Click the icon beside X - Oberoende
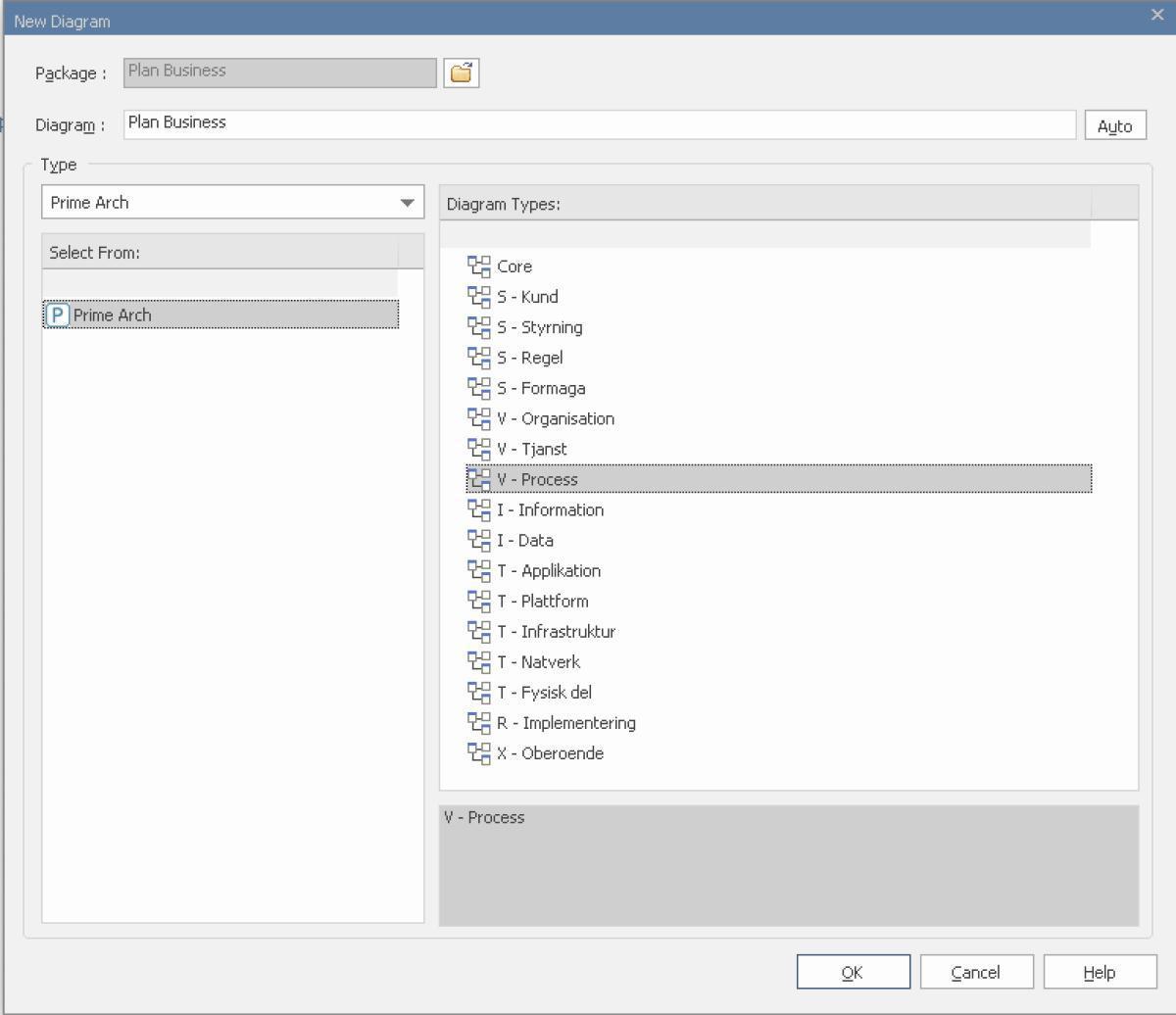The height and width of the screenshot is (1015, 1176). tap(478, 753)
